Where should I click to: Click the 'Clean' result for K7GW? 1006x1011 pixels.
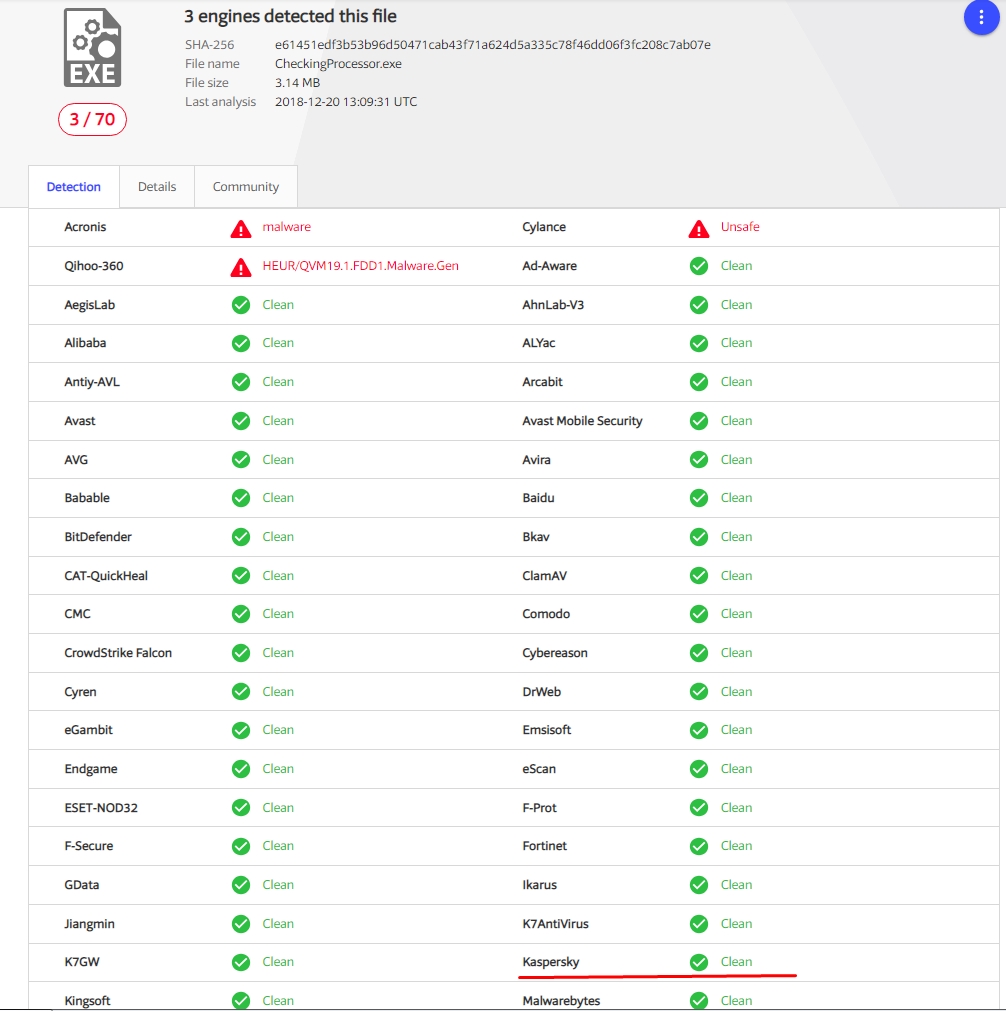[x=278, y=961]
